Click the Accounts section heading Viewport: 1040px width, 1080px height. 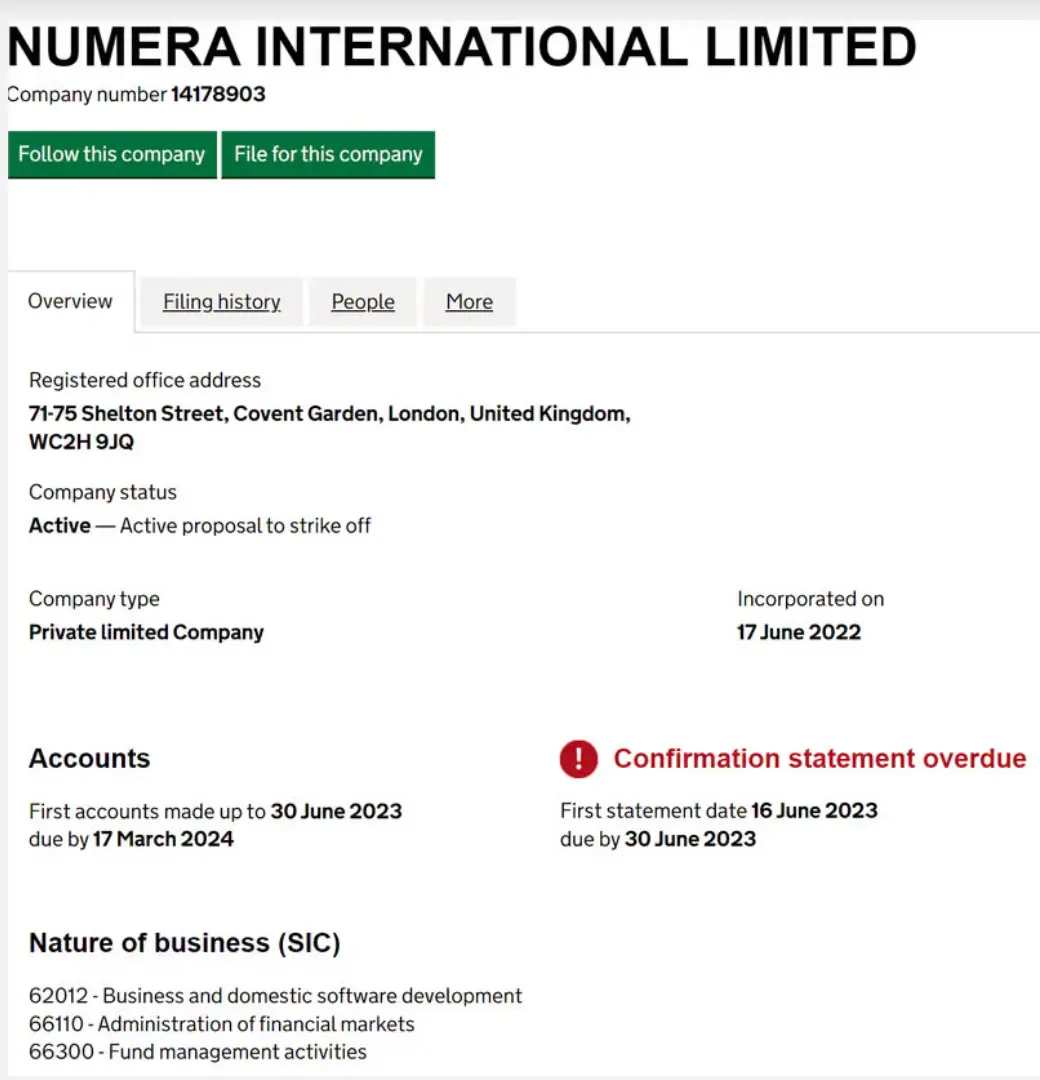88,758
